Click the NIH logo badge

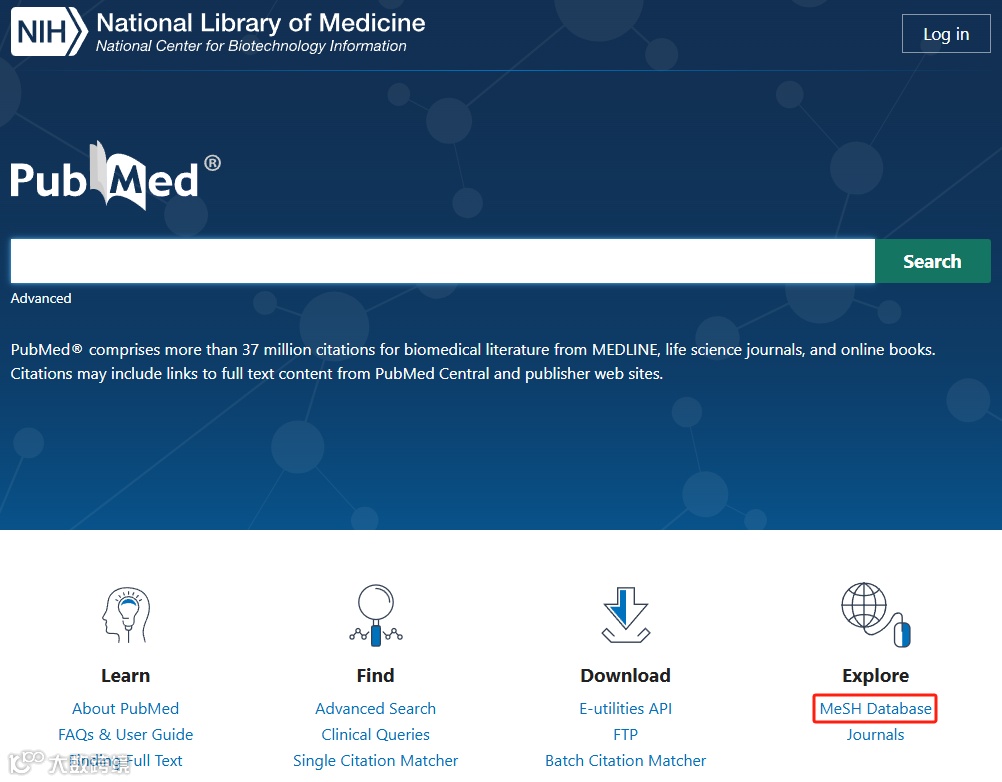click(49, 31)
